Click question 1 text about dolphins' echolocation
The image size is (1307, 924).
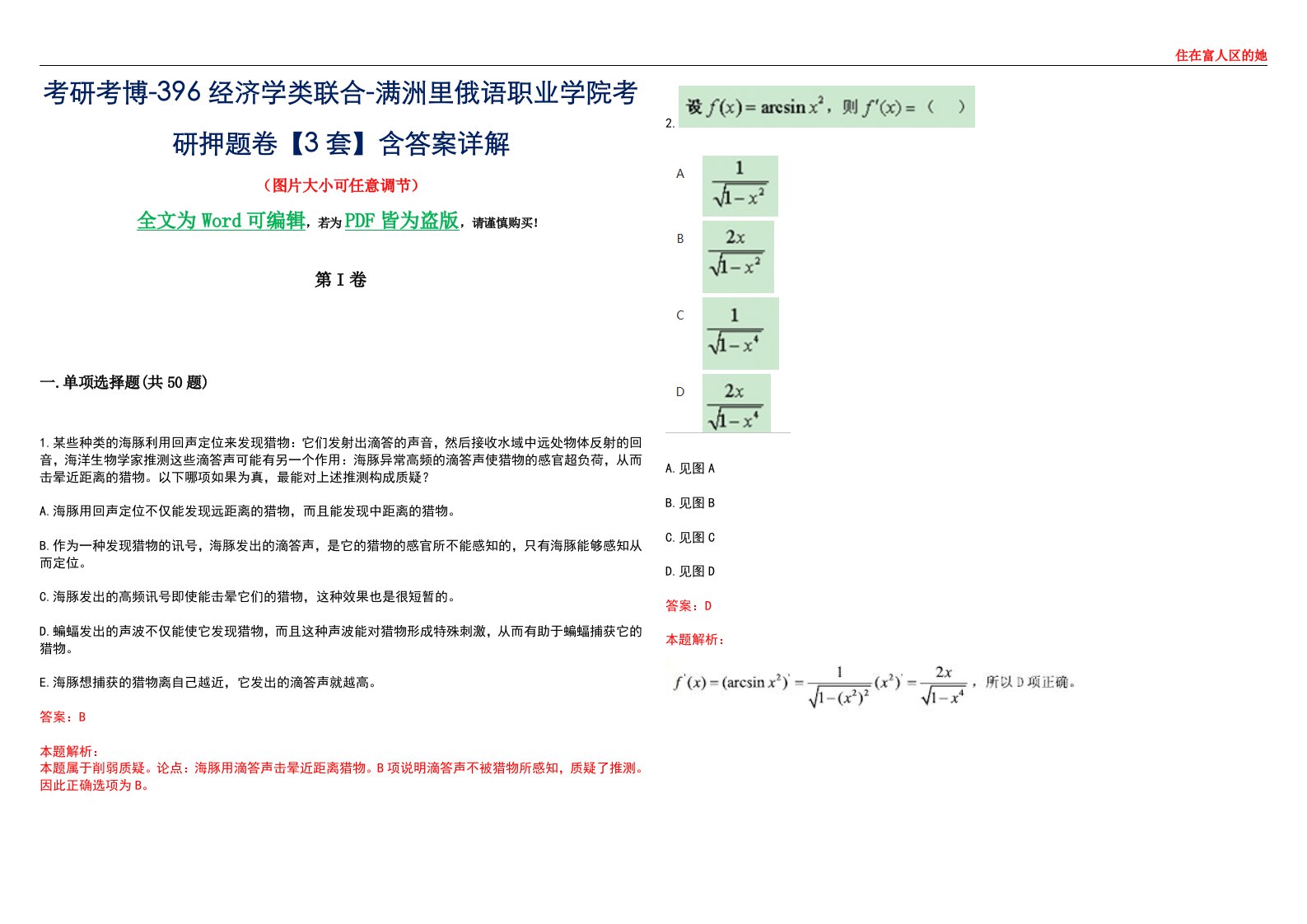click(341, 460)
